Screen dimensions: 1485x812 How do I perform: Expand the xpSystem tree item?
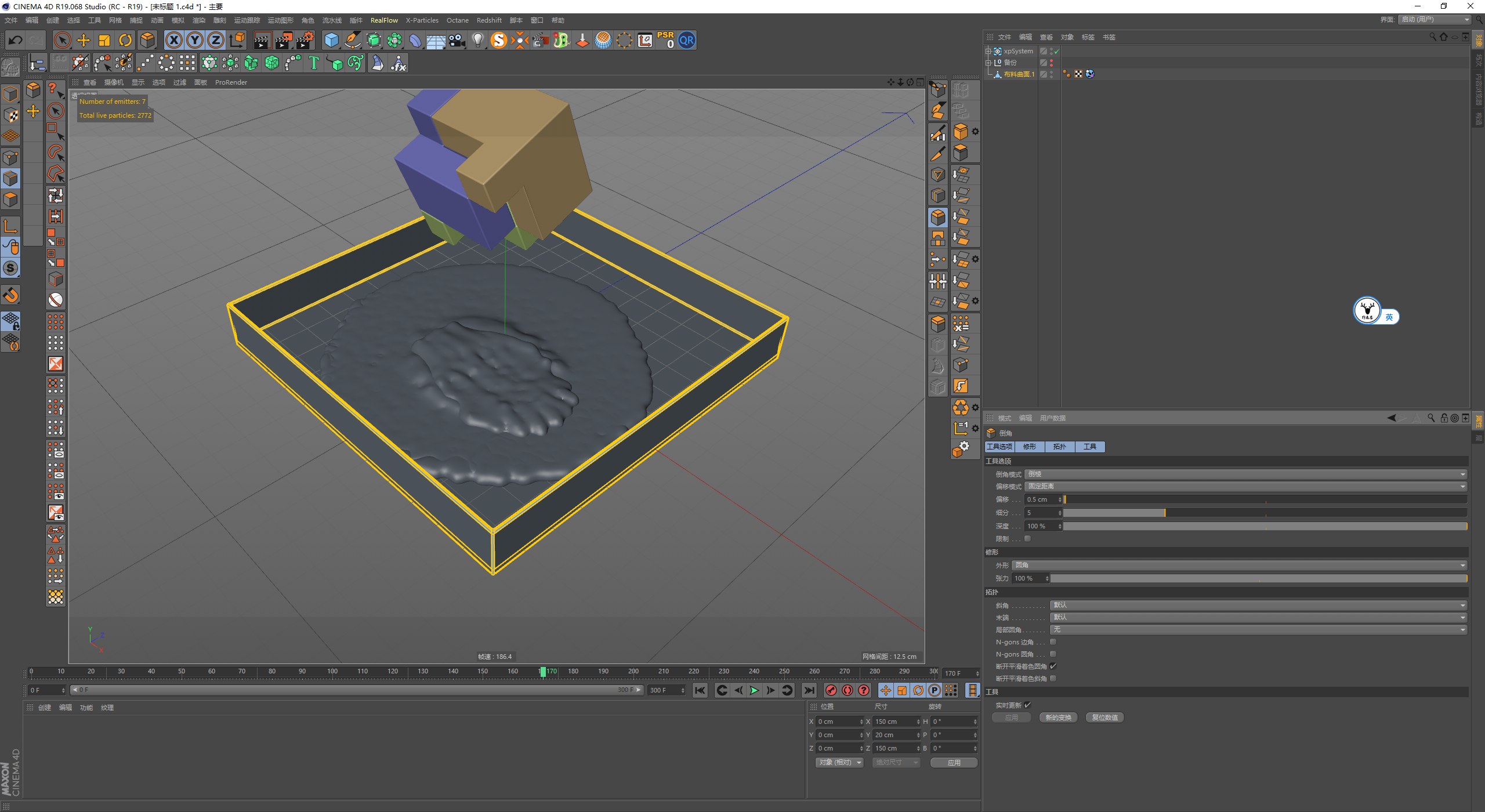988,51
